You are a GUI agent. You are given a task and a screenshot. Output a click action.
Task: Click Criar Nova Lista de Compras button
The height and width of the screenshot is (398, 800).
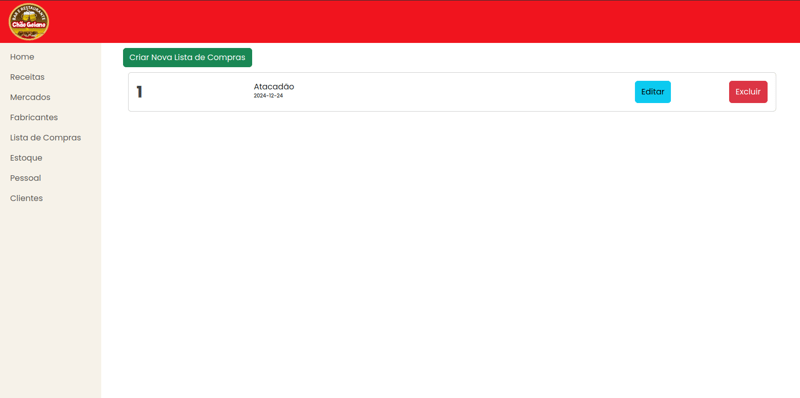(x=187, y=58)
